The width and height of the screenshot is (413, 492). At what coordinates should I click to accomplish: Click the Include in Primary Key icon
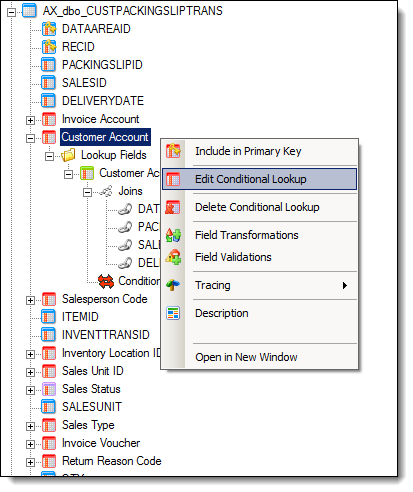tap(173, 151)
